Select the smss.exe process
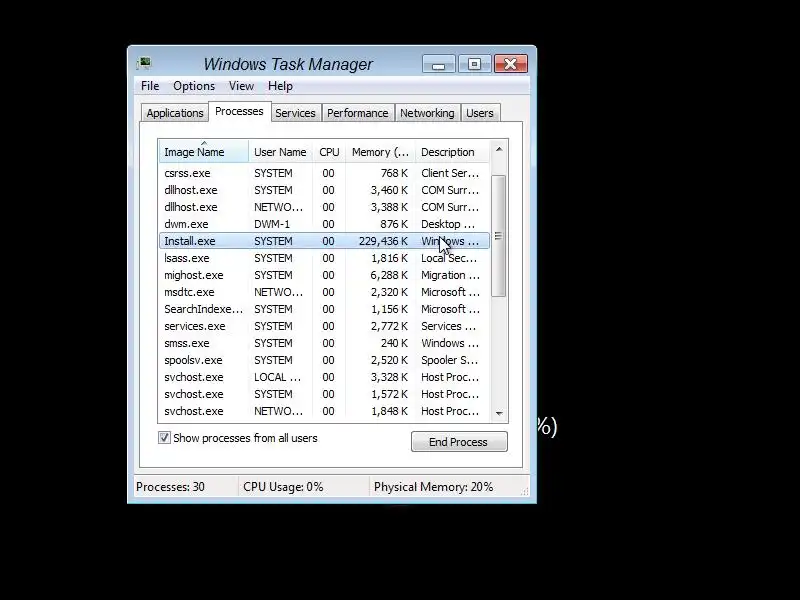The image size is (800, 600). click(324, 343)
